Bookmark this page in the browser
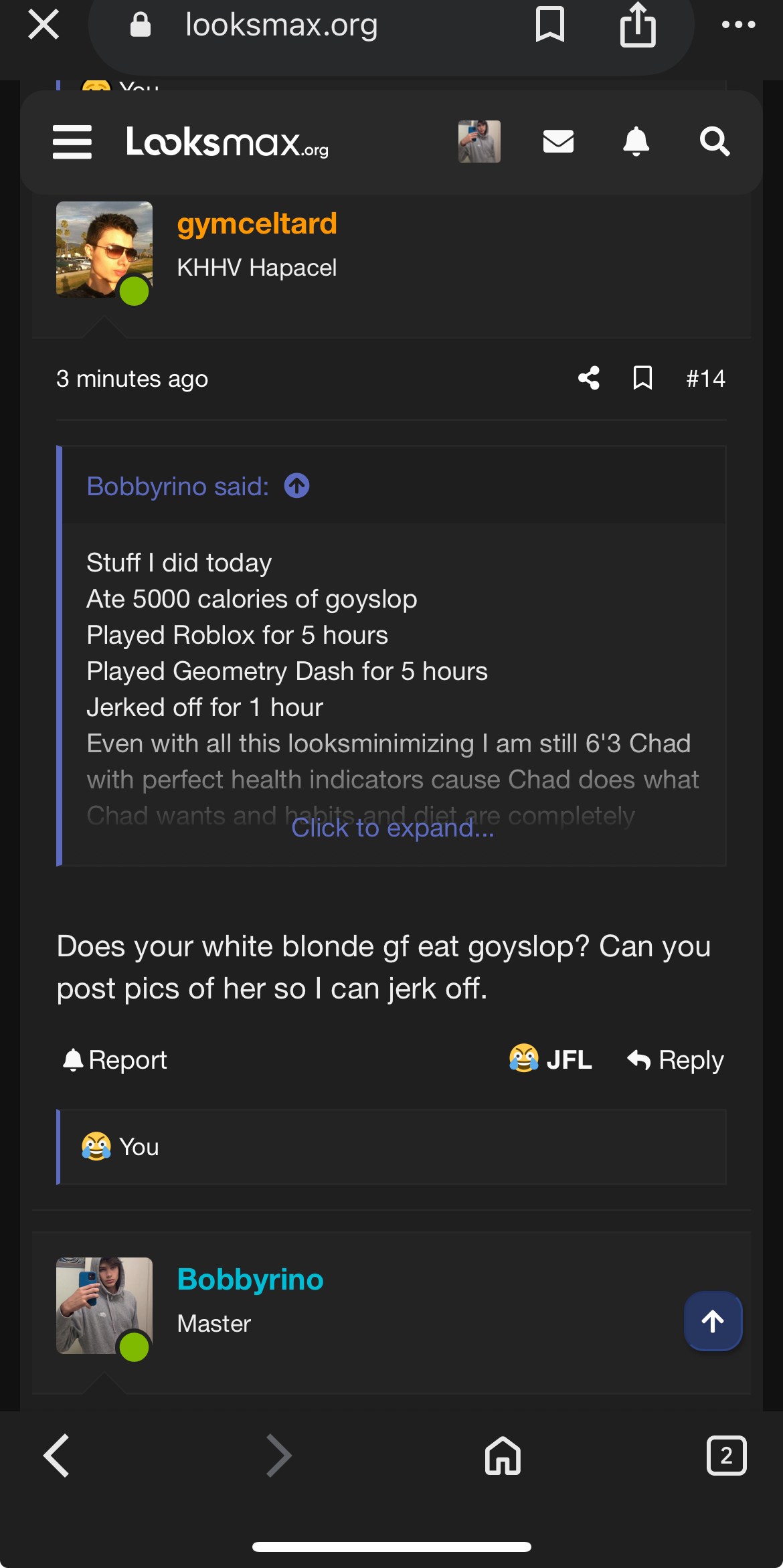Viewport: 783px width, 1568px height. (x=550, y=25)
